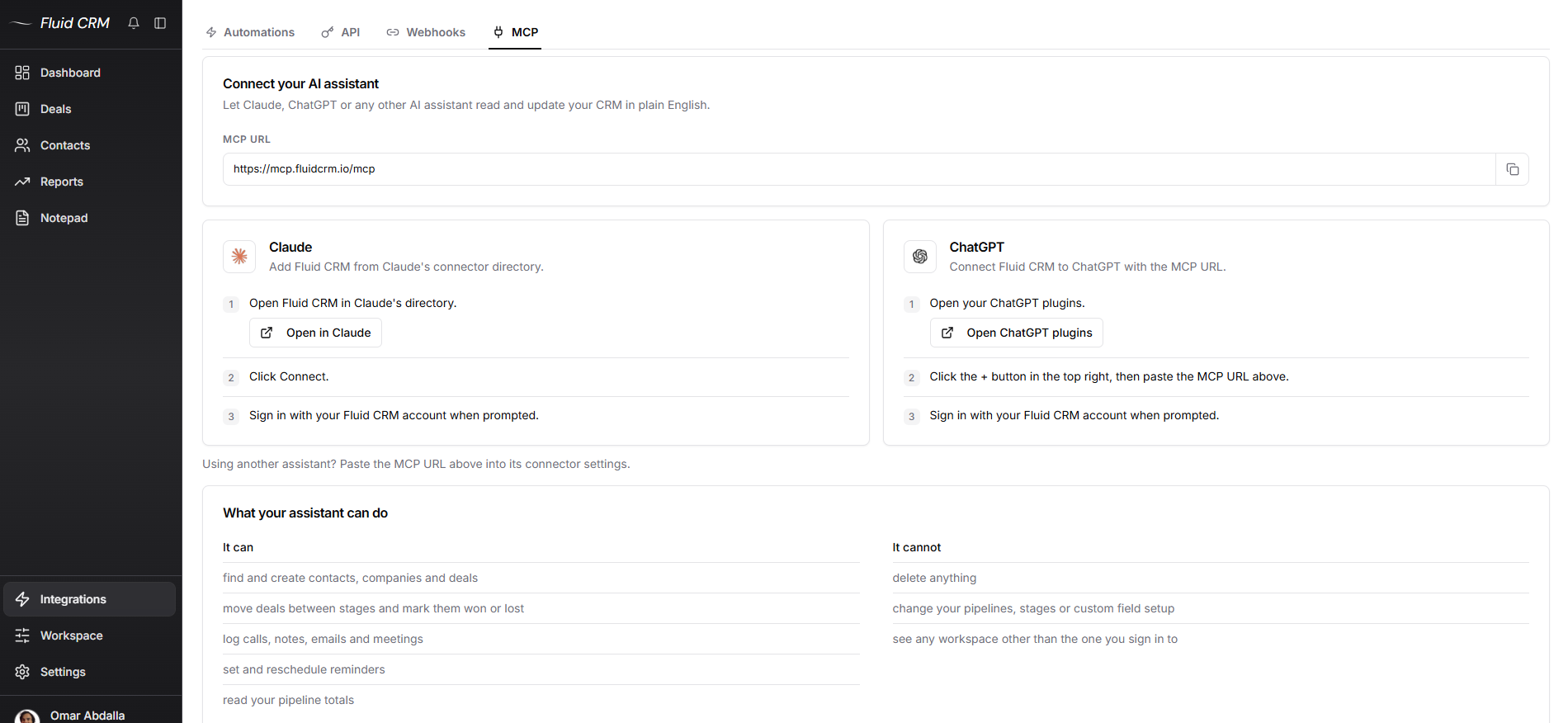This screenshot has width=1568, height=723.
Task: Go to Deals in sidebar
Action: pyautogui.click(x=89, y=109)
